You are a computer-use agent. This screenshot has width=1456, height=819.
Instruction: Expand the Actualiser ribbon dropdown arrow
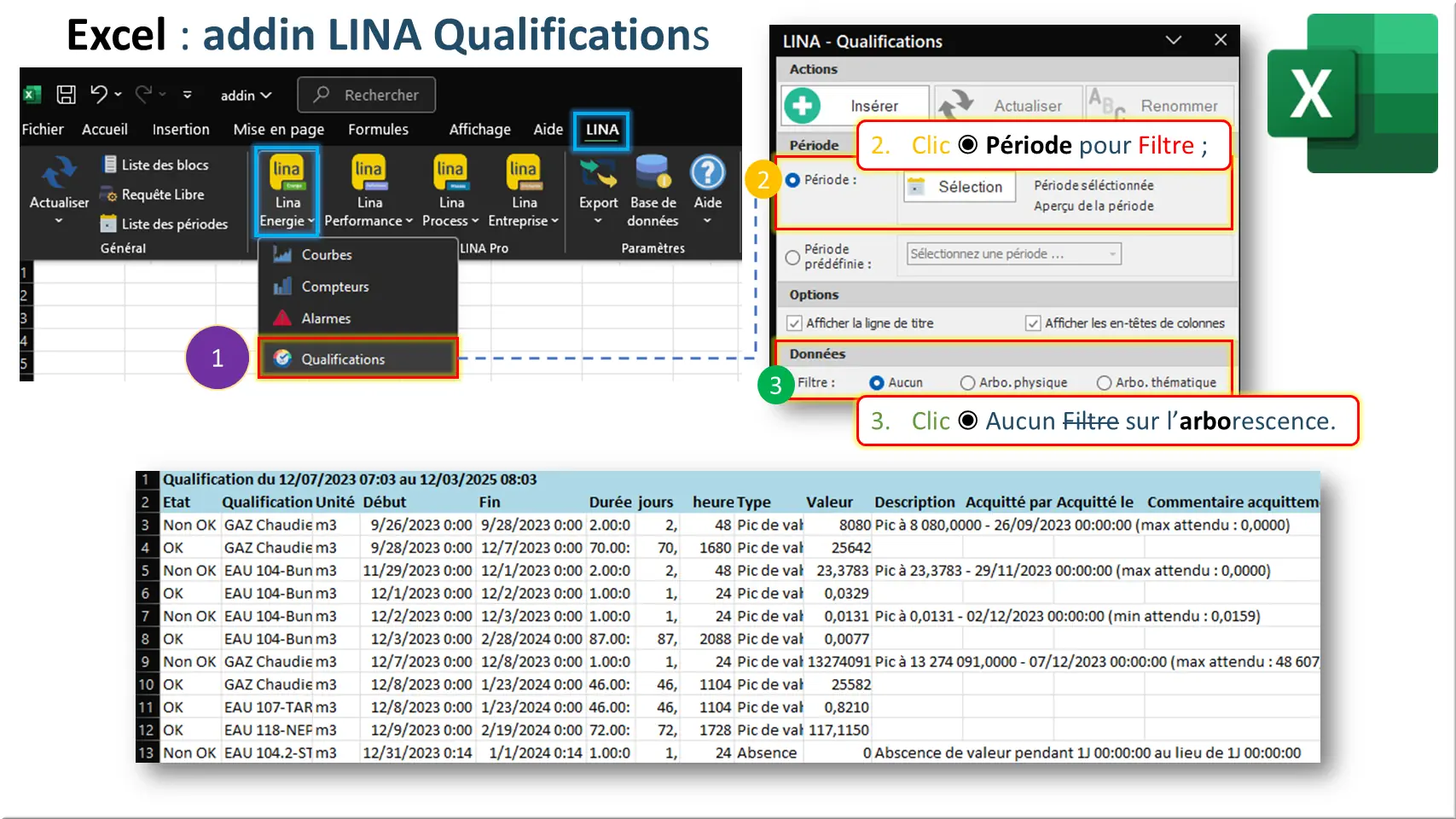coord(59,221)
